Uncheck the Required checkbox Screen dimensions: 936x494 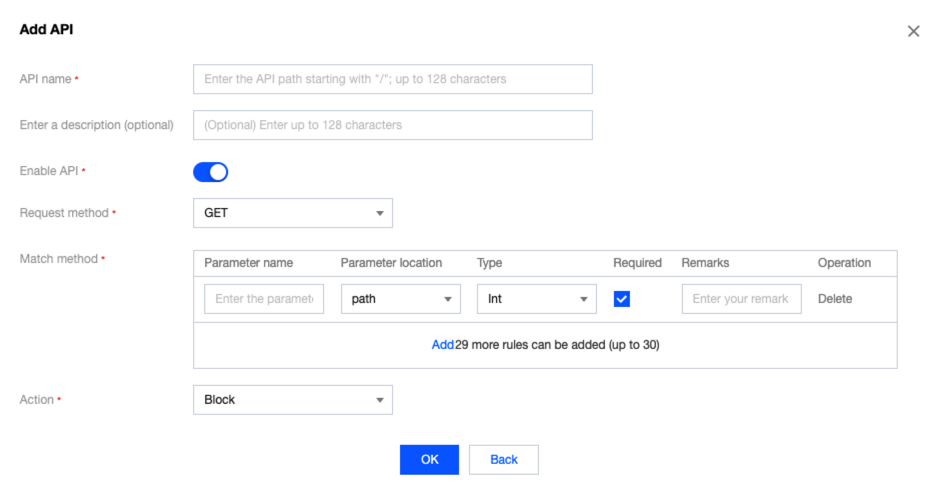622,299
